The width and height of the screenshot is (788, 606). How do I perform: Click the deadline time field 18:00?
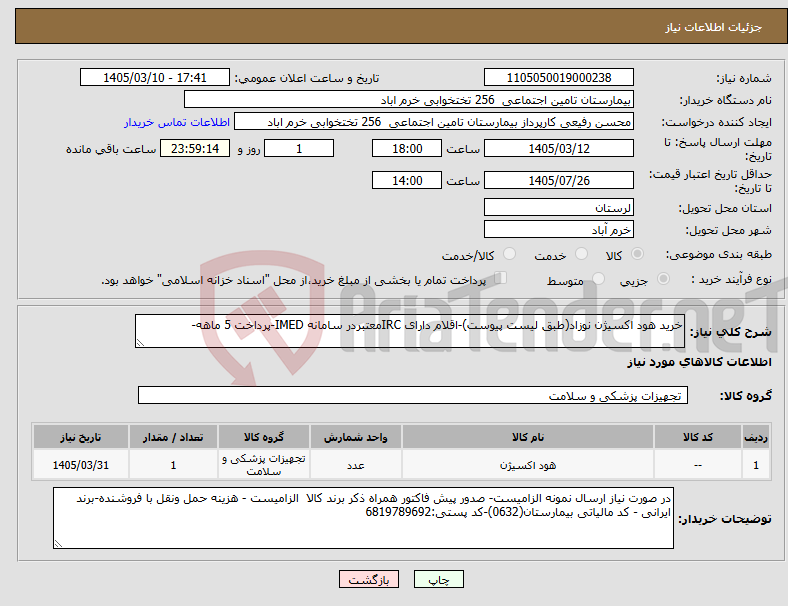407,148
